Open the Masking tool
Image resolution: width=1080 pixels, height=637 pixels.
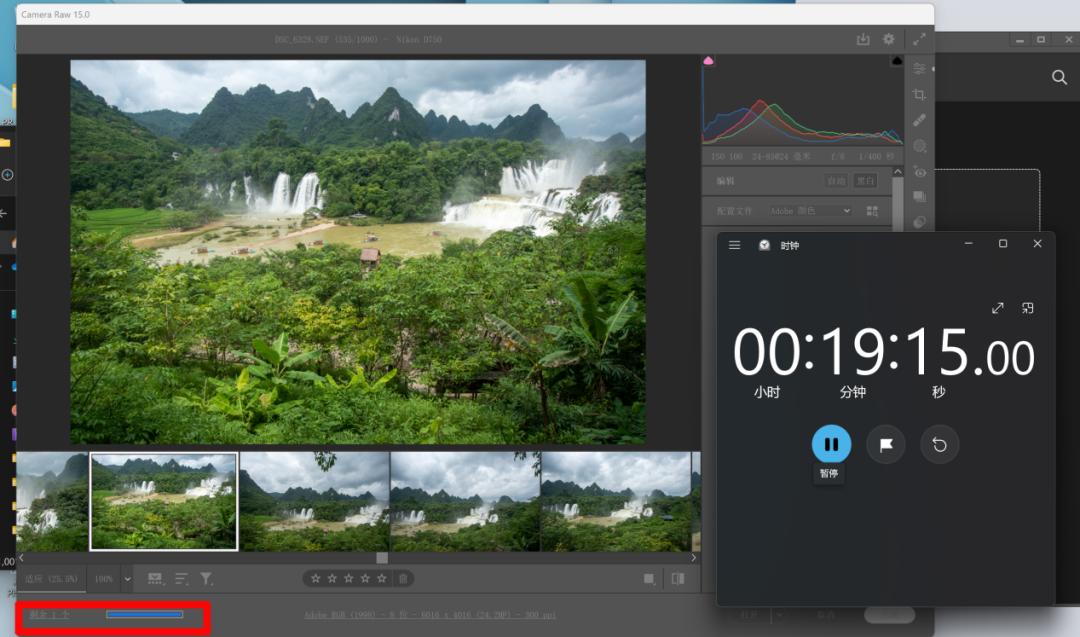pyautogui.click(x=920, y=146)
